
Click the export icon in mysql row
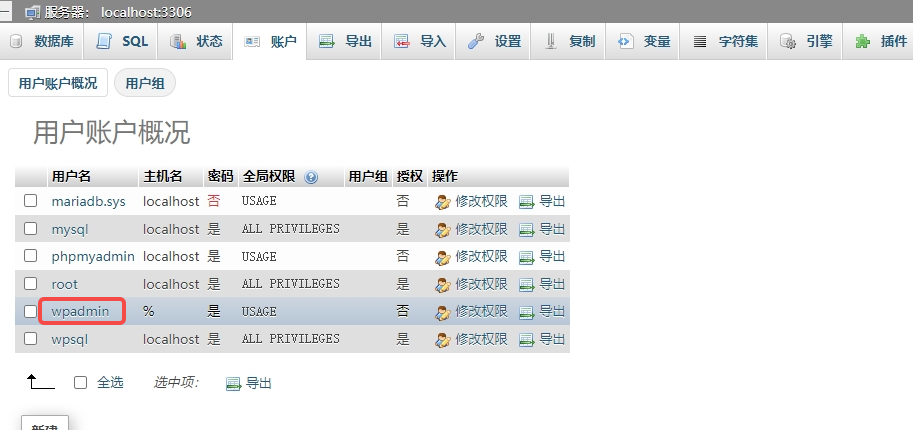(x=527, y=229)
